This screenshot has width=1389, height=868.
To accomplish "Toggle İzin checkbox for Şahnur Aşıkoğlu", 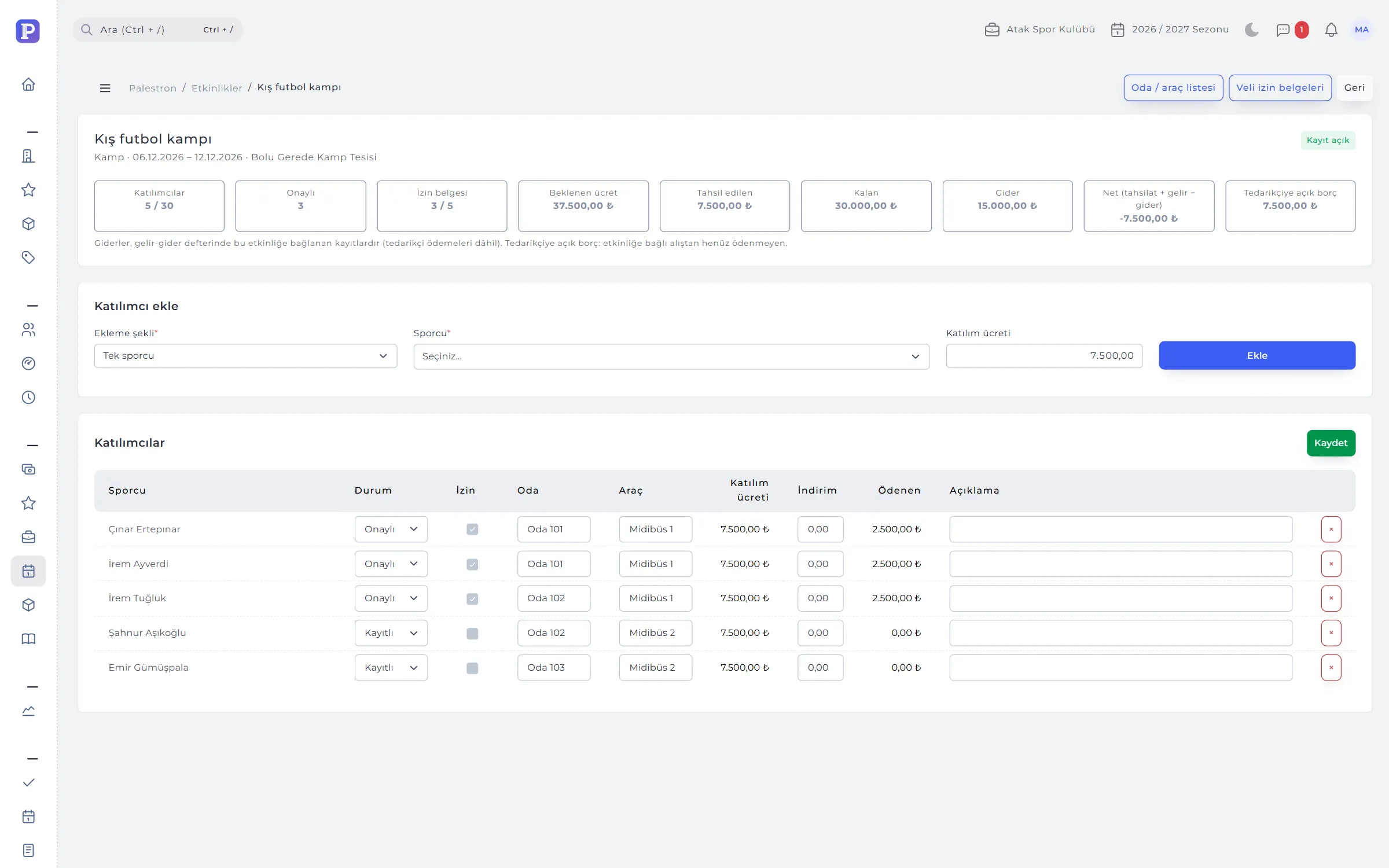I will coord(472,634).
